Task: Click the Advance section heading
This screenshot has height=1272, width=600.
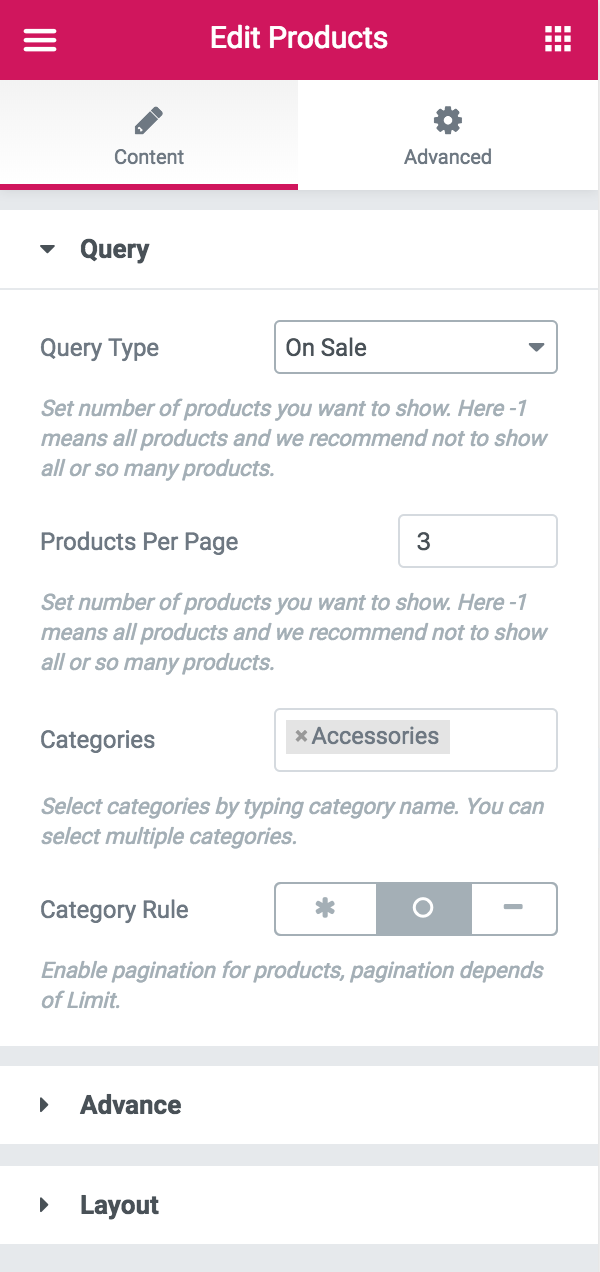Action: [131, 1105]
